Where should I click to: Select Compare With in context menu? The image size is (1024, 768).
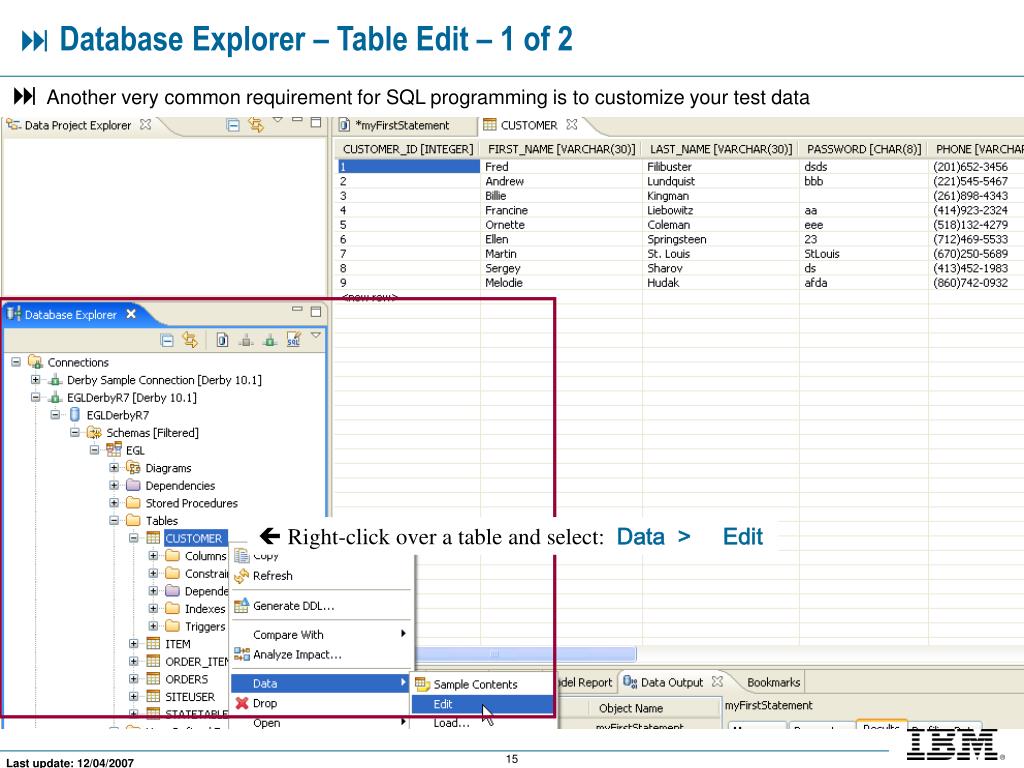point(320,634)
